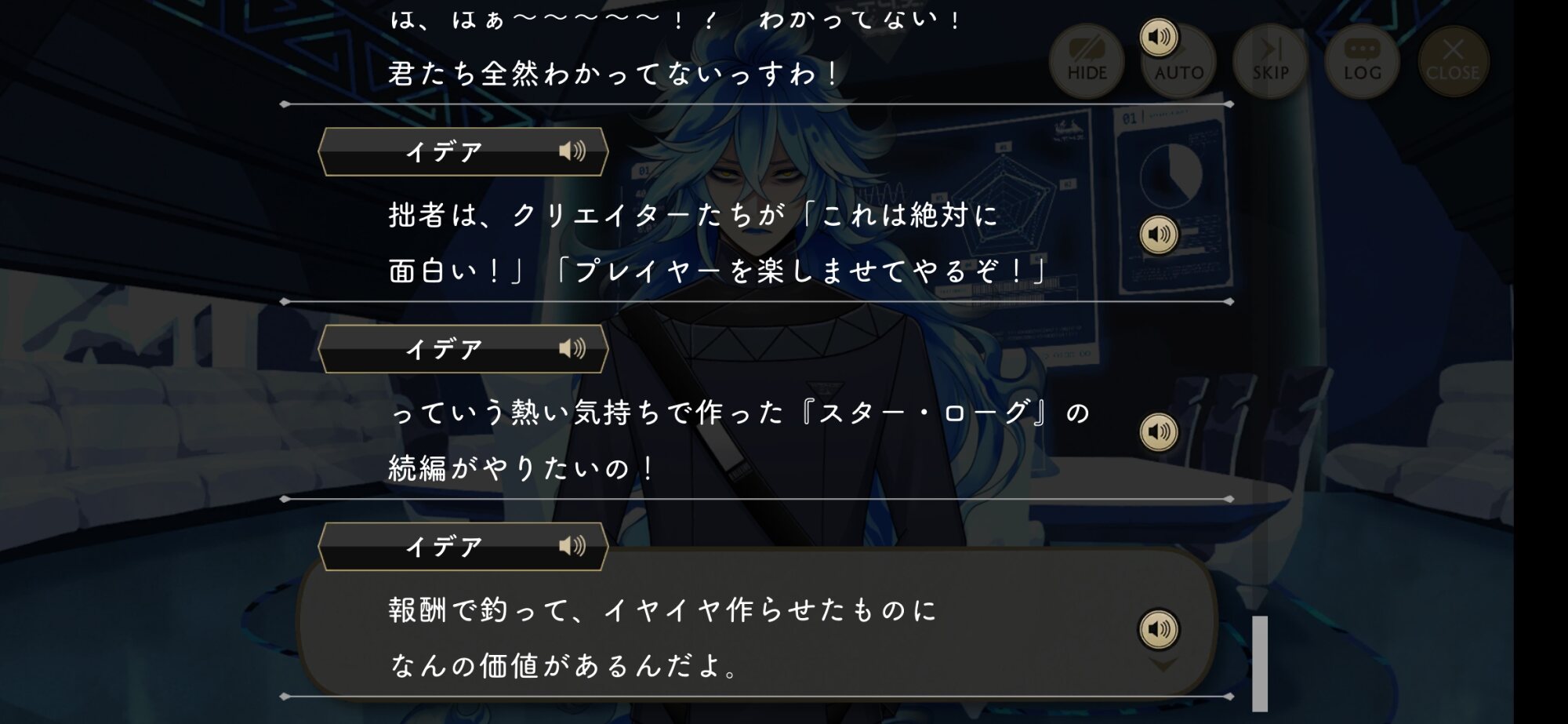Click the log scrollbar thumb
Screen dimensions: 1568x724
click(1260, 664)
